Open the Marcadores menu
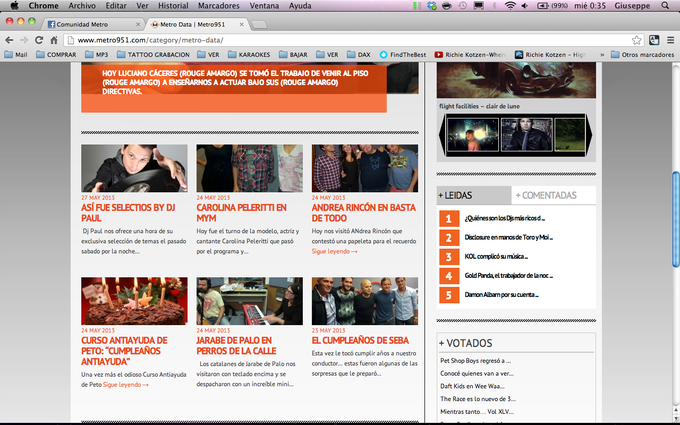The width and height of the screenshot is (680, 425). click(219, 6)
